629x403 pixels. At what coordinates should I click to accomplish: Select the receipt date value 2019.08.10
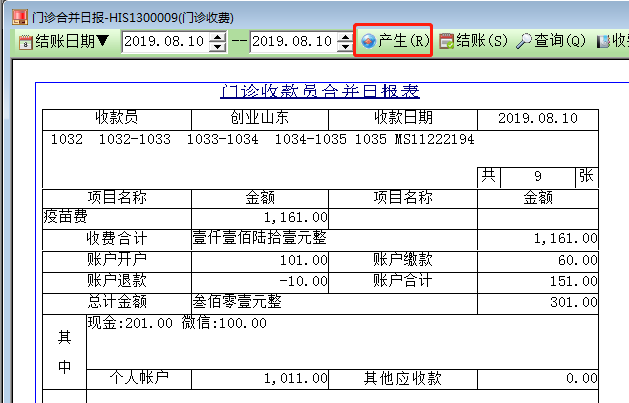[x=538, y=118]
